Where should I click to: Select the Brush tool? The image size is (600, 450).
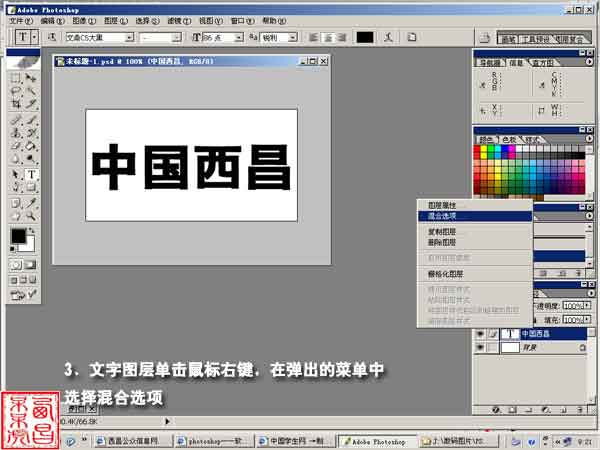[x=31, y=120]
